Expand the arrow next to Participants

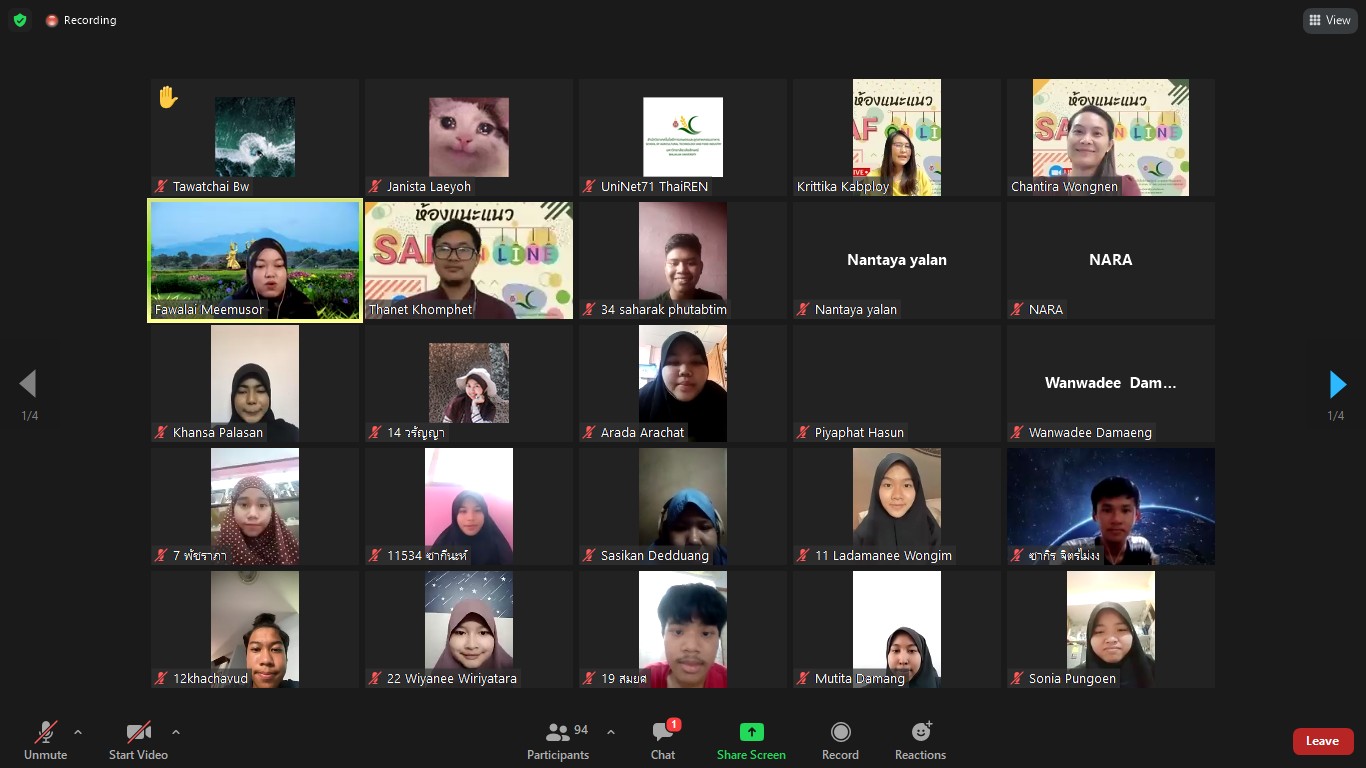611,732
